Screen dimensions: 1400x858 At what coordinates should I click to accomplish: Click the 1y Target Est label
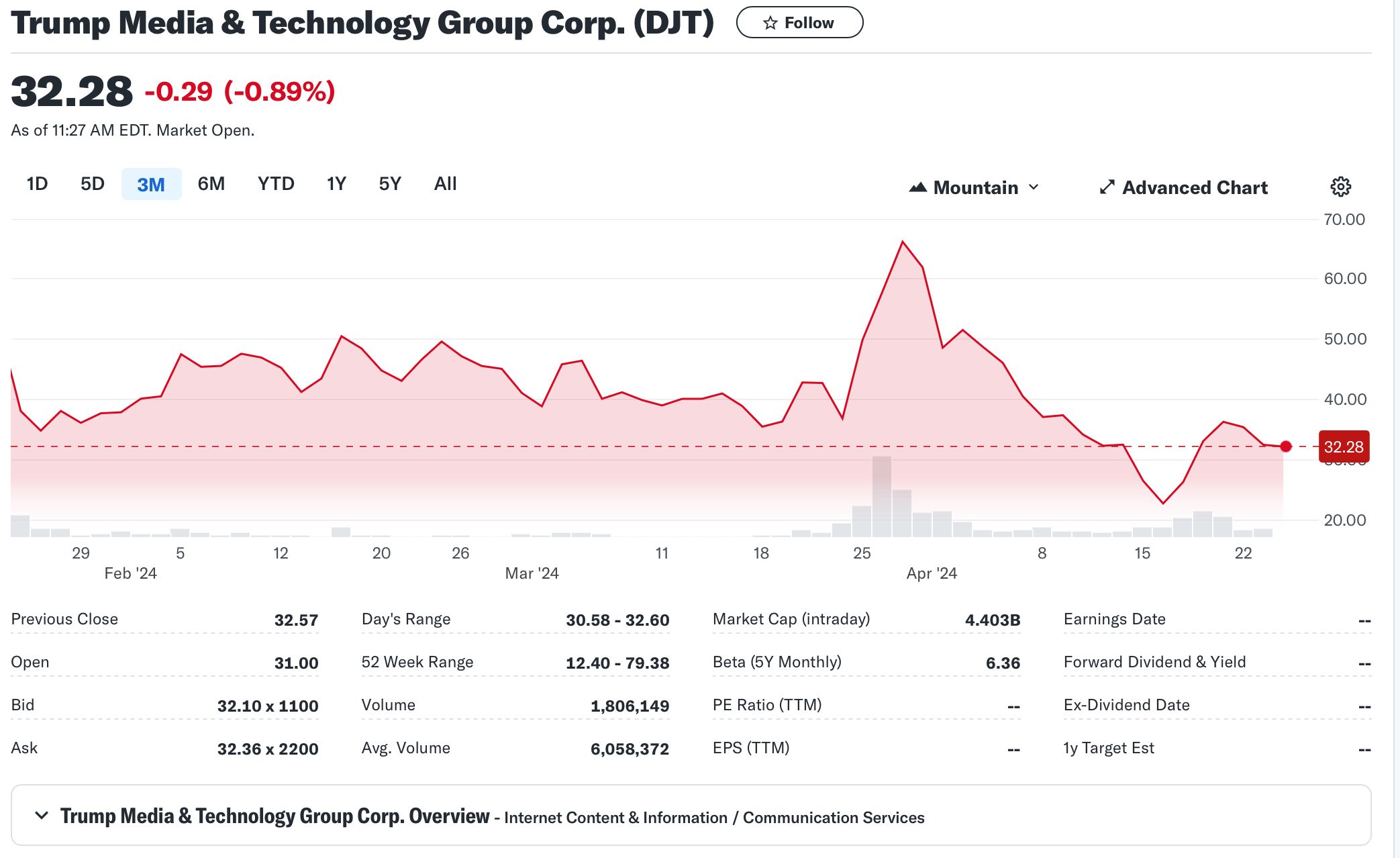click(x=1109, y=748)
